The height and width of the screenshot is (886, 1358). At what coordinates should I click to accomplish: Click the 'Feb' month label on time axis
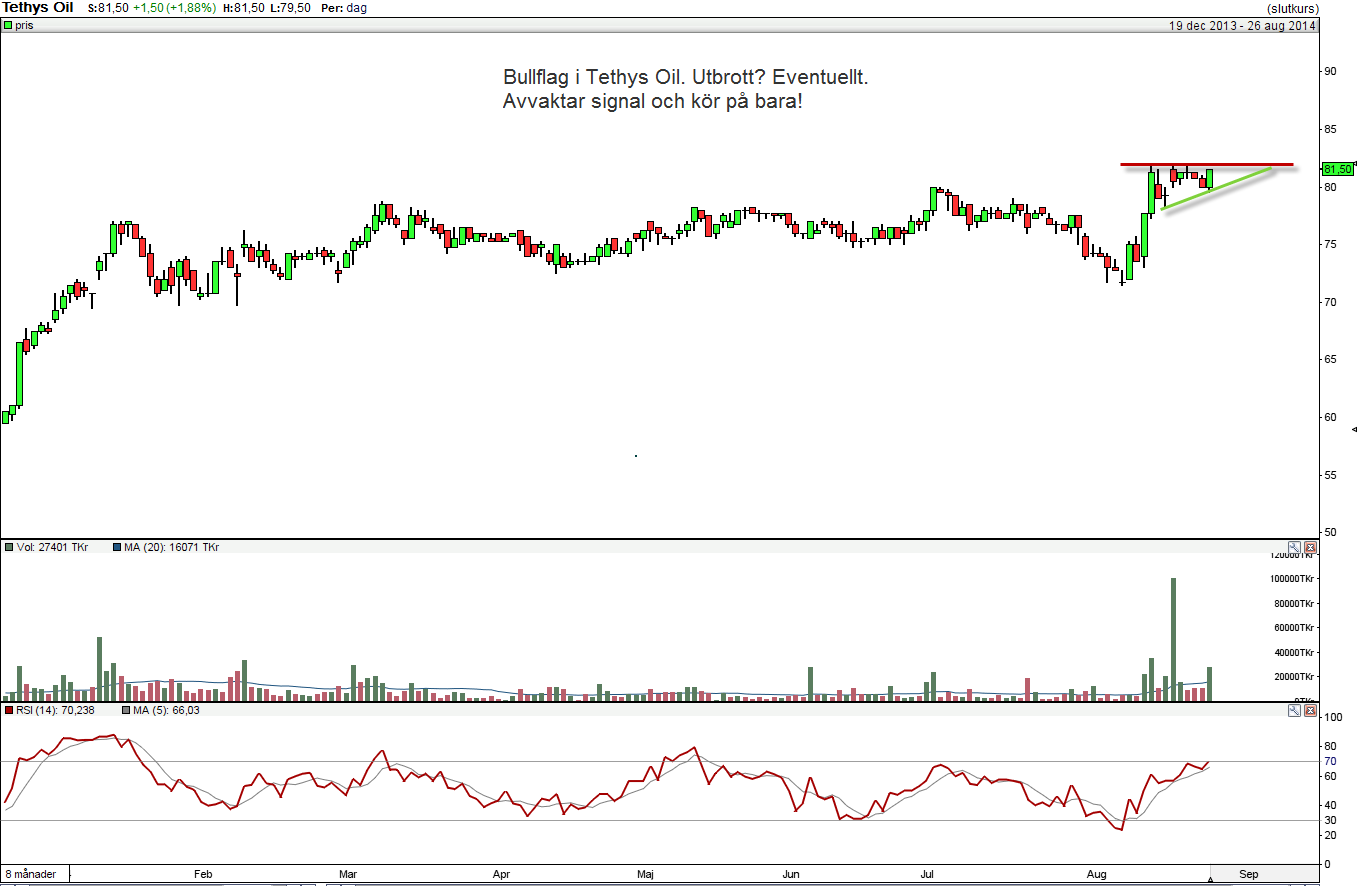[203, 874]
